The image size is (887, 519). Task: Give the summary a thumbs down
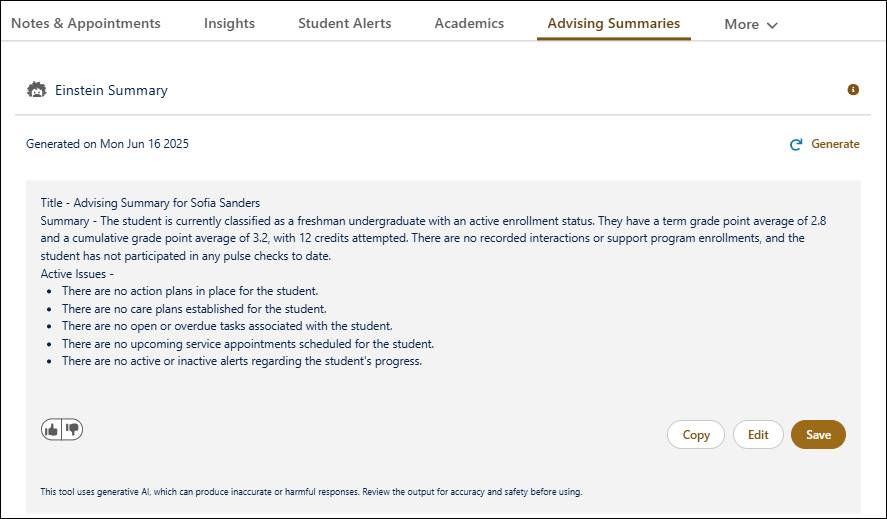[72, 430]
